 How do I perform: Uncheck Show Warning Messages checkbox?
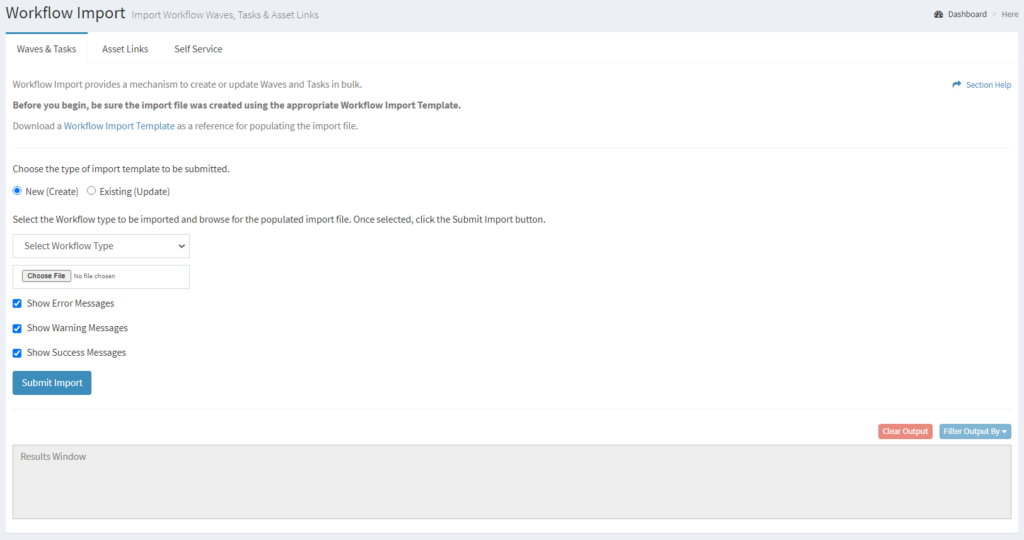17,328
